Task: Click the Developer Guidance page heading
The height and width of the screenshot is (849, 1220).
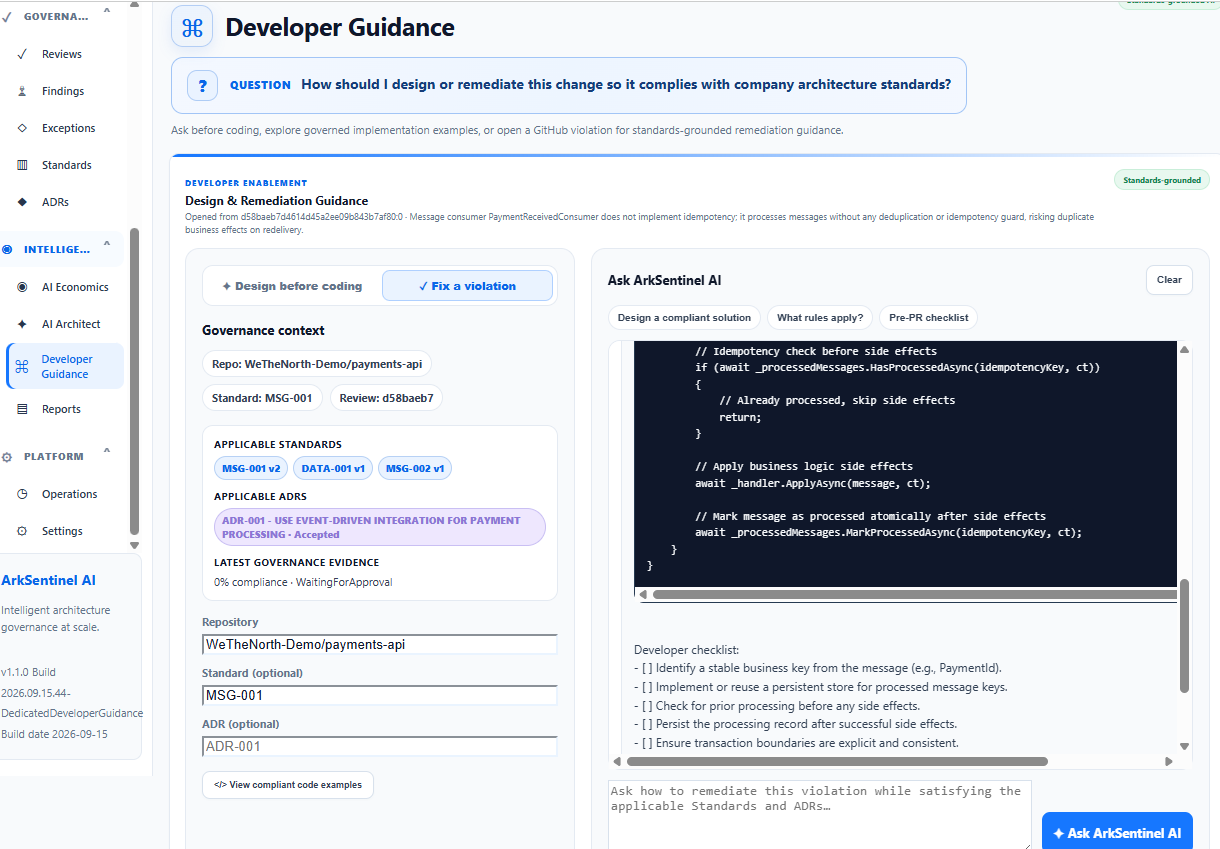Action: [340, 27]
